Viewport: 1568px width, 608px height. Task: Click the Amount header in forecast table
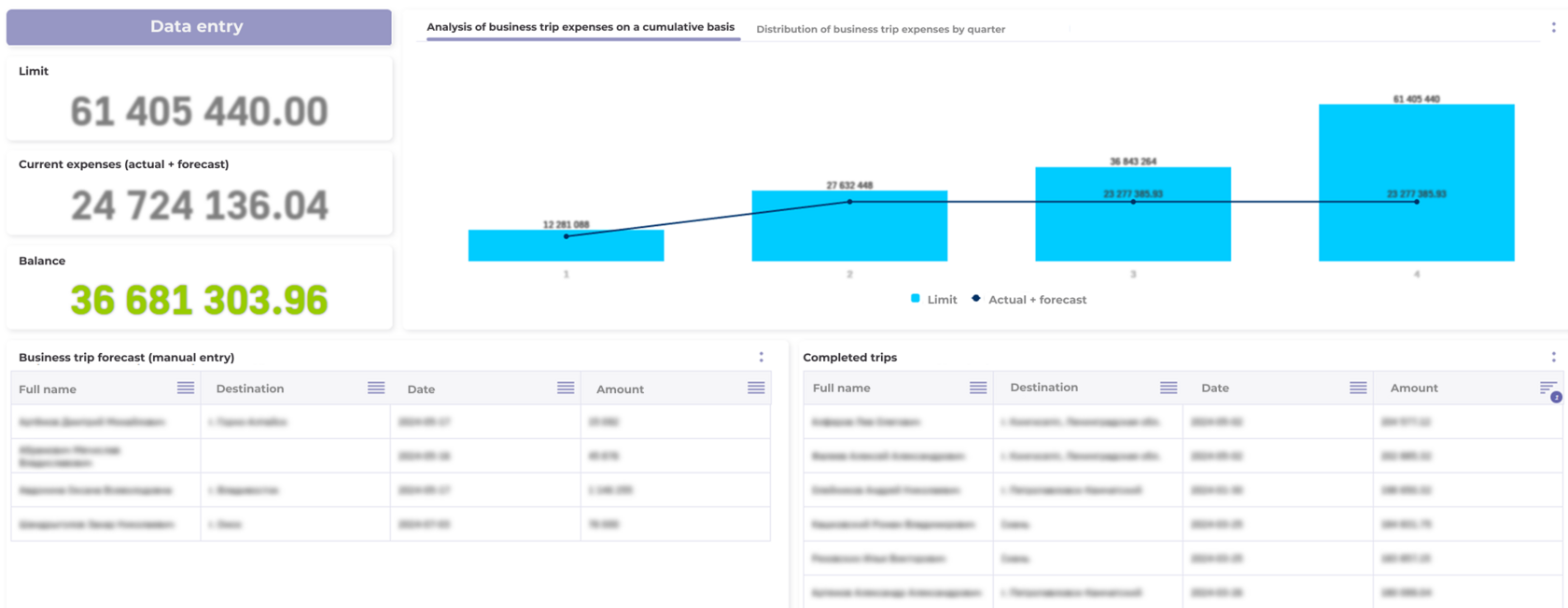[x=620, y=389]
